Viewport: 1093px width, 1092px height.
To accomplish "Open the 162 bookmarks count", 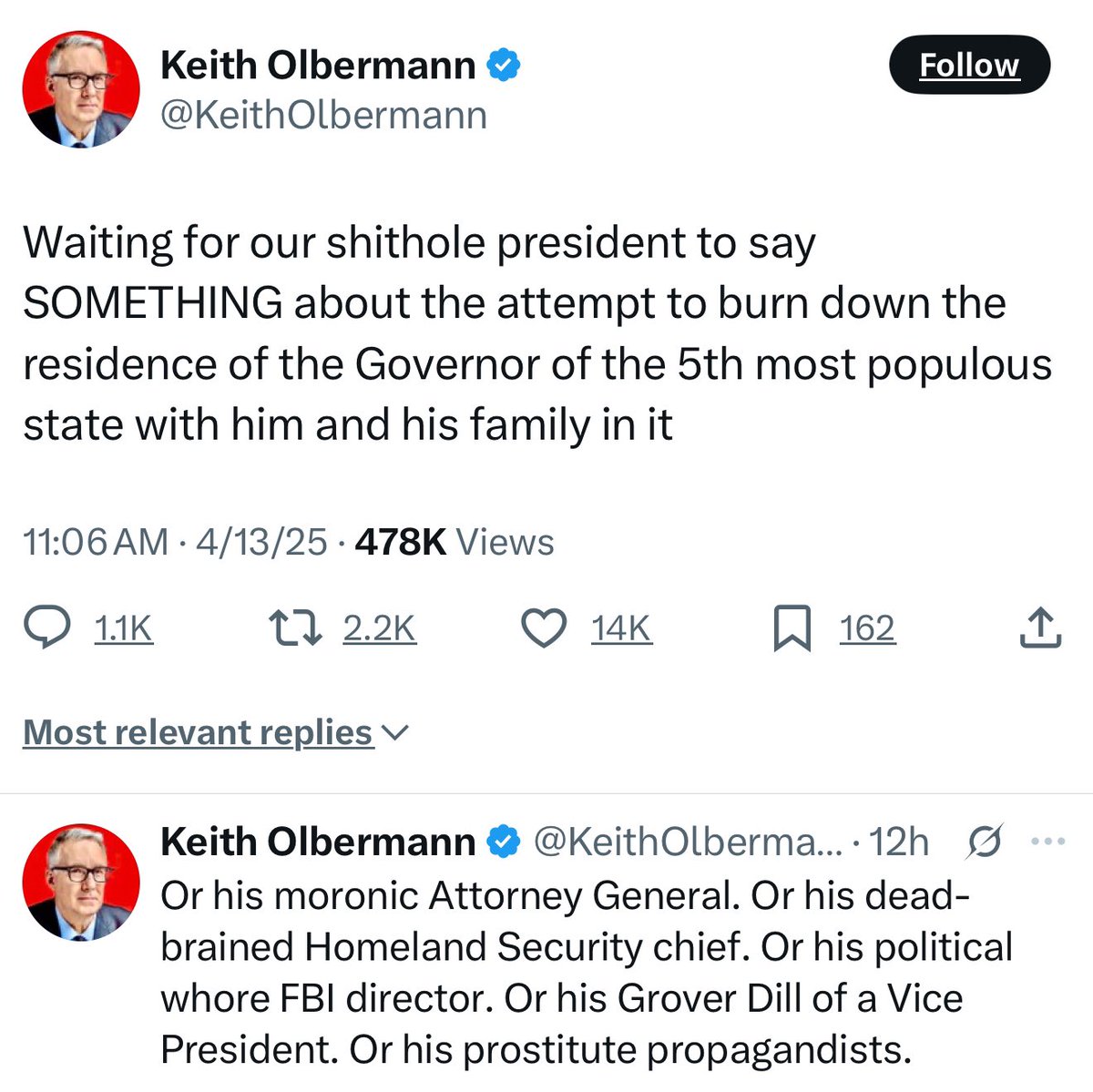I will [867, 628].
